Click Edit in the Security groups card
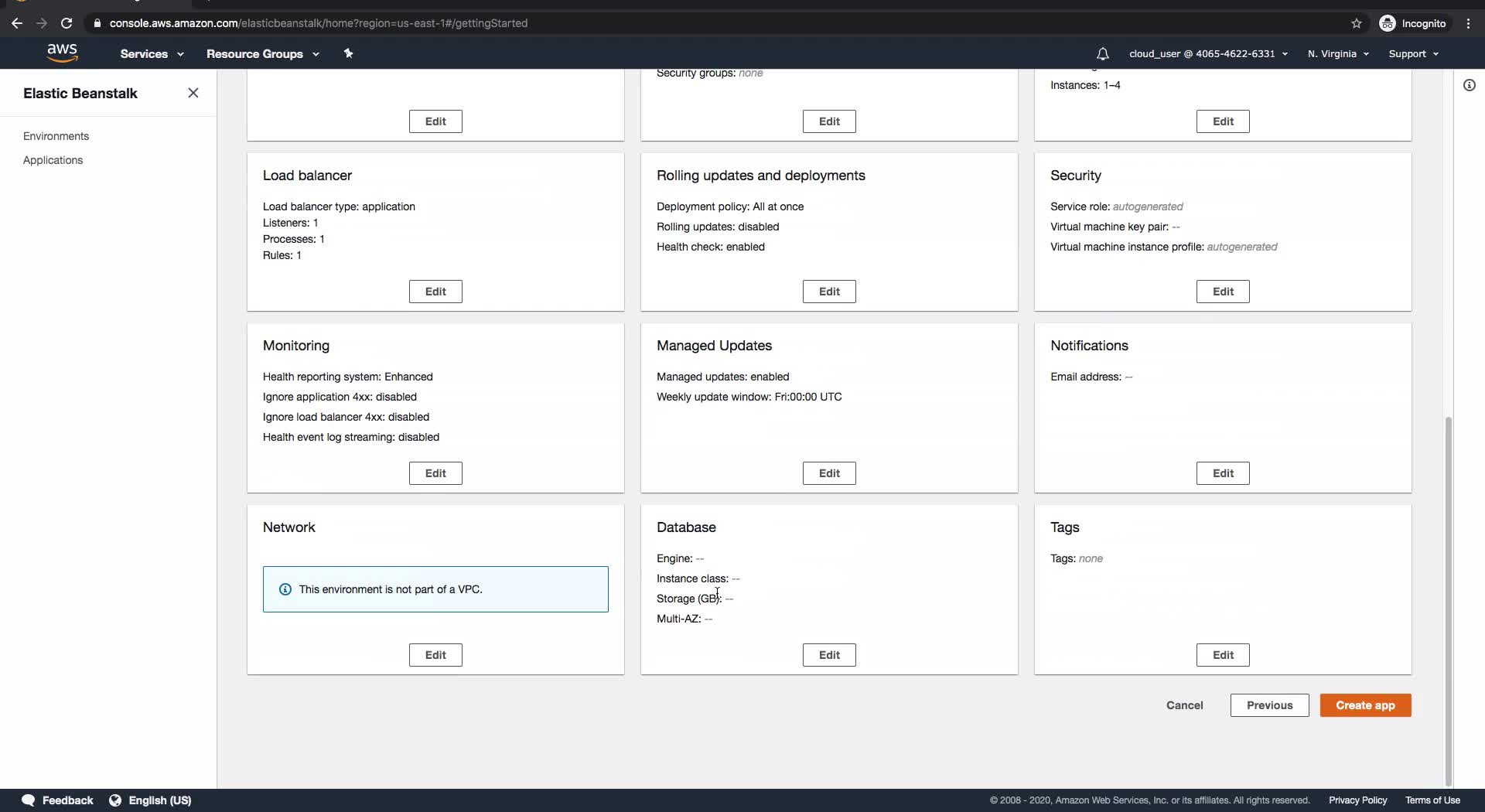This screenshot has width=1485, height=812. coord(829,121)
